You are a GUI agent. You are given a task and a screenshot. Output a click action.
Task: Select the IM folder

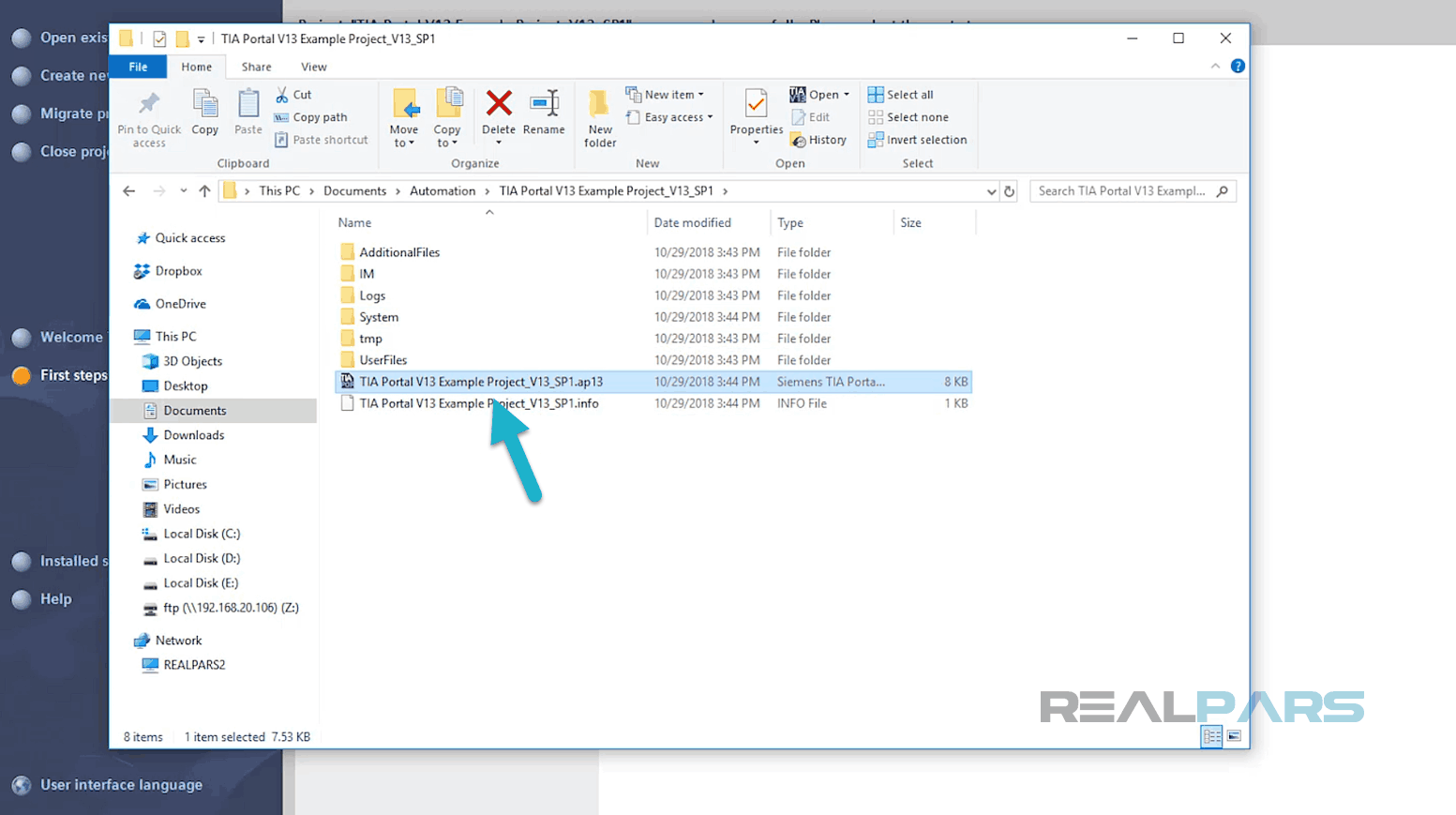coord(366,274)
